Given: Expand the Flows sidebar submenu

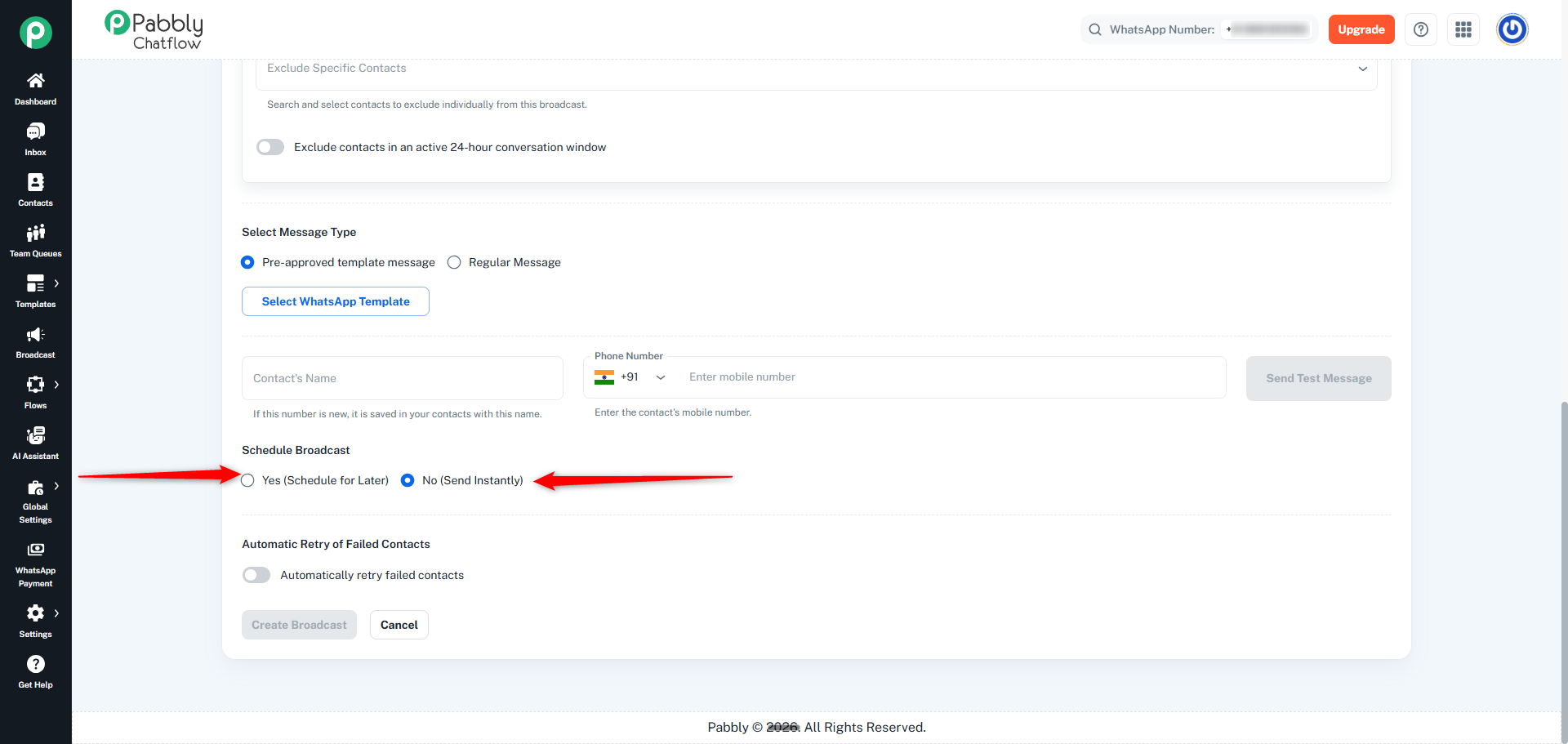Looking at the screenshot, I should [56, 385].
